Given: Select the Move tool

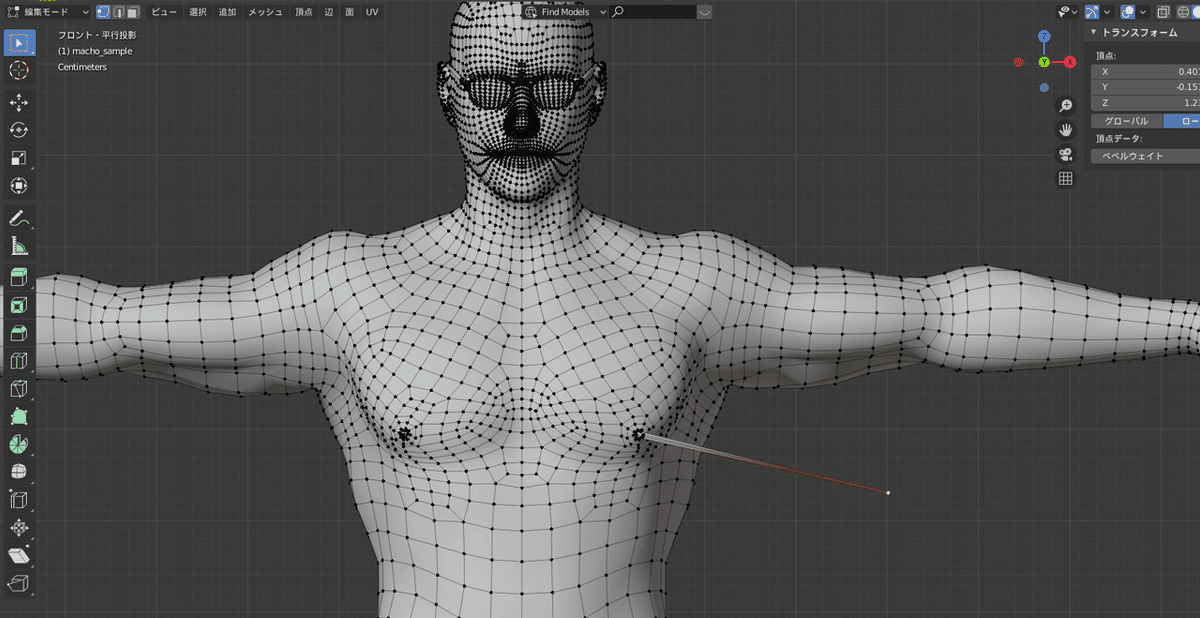Looking at the screenshot, I should coord(19,103).
